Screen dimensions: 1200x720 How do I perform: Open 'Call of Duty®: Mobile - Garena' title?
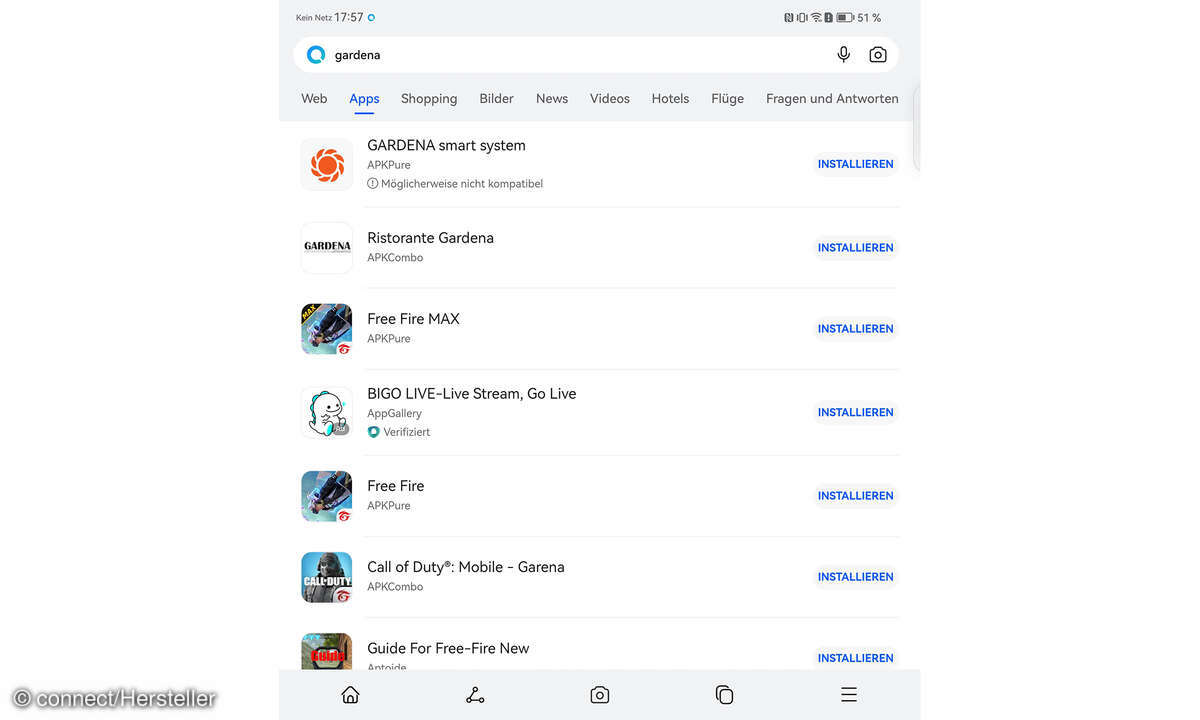pyautogui.click(x=466, y=567)
